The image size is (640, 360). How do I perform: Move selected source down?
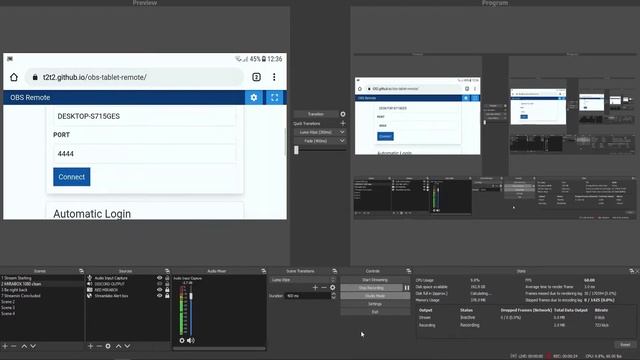click(127, 346)
